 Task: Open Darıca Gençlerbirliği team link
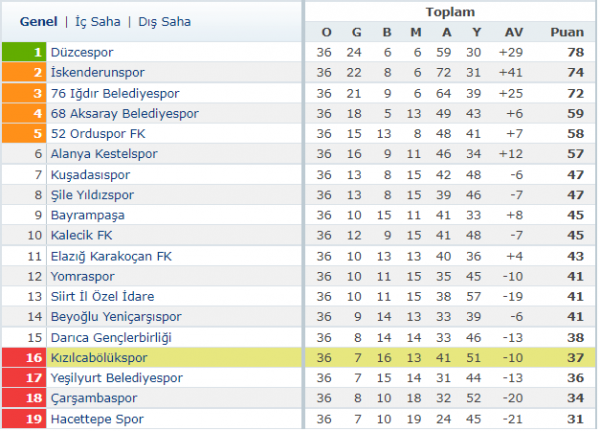[x=110, y=337]
